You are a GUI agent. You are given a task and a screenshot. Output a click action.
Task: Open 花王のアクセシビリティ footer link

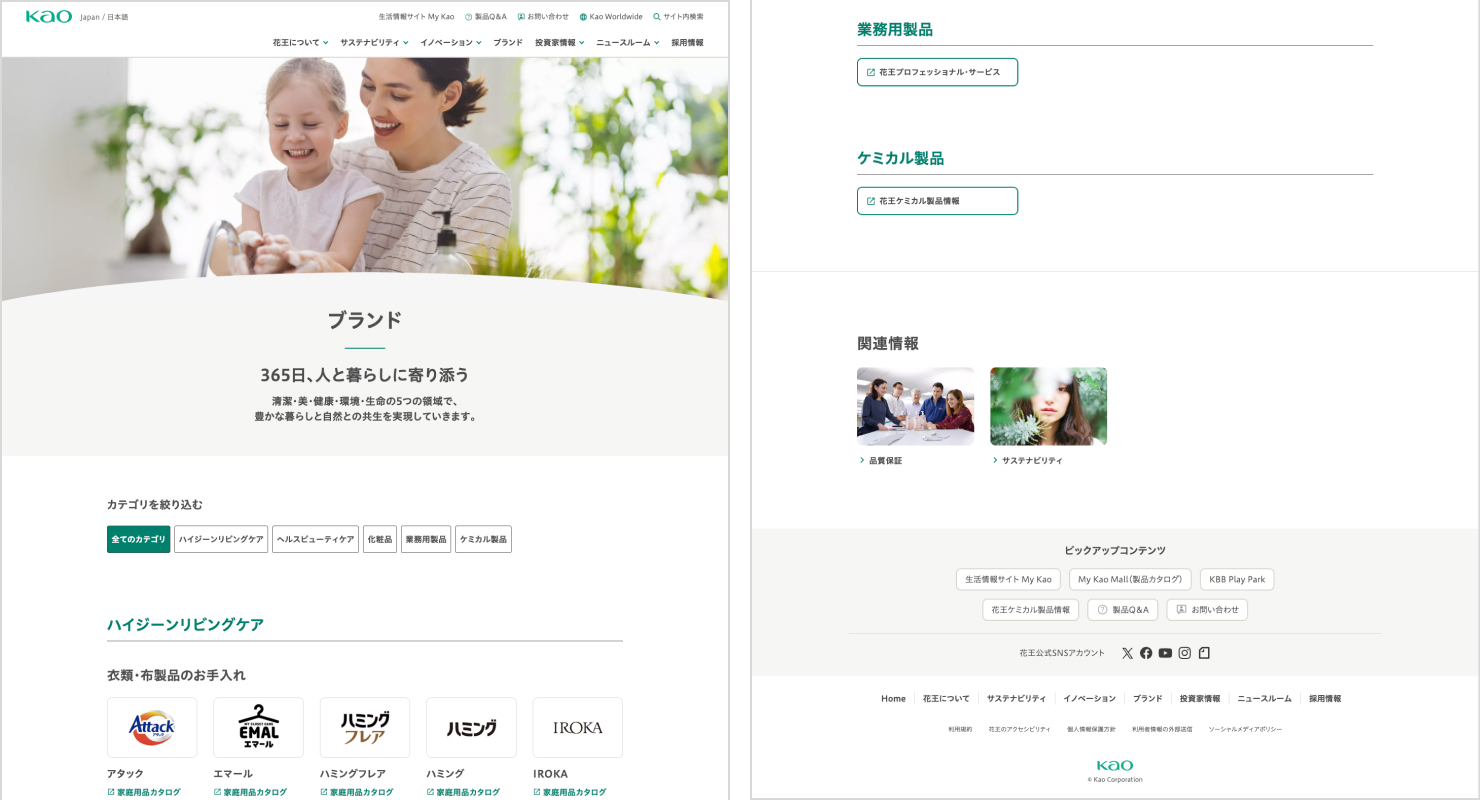click(x=1019, y=730)
